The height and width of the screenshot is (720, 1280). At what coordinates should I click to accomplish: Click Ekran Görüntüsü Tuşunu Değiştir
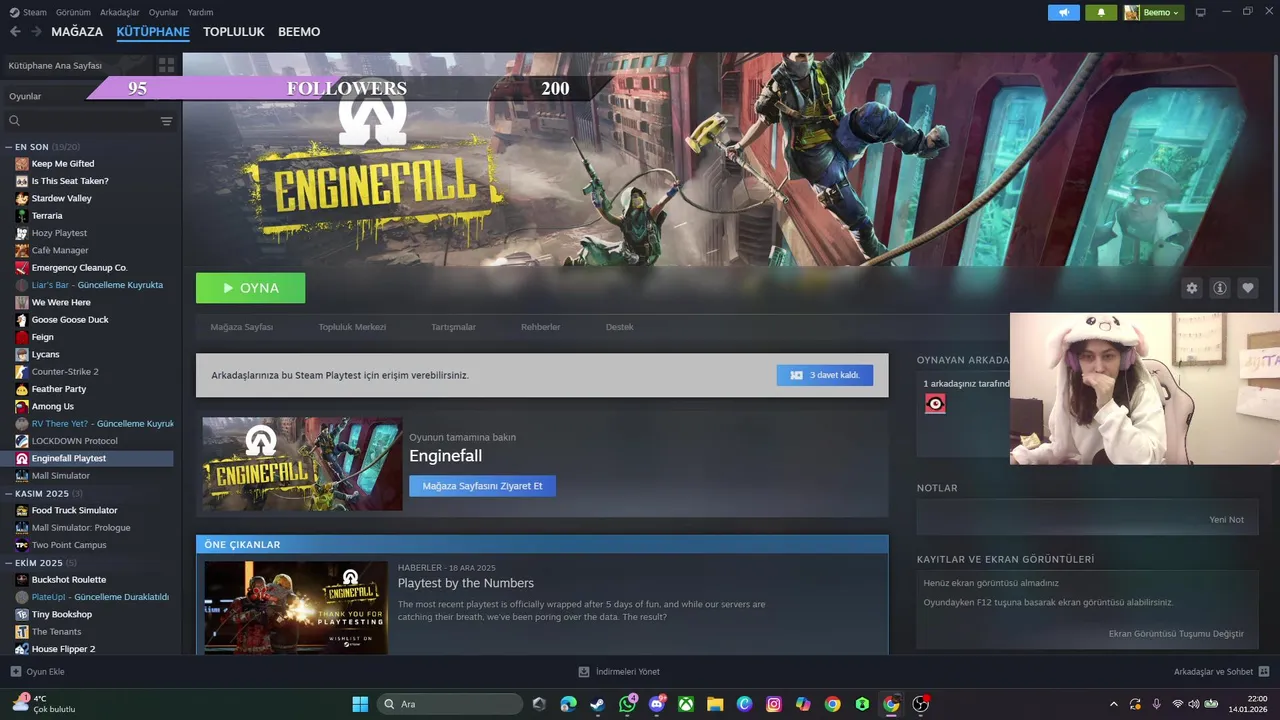tap(1176, 634)
